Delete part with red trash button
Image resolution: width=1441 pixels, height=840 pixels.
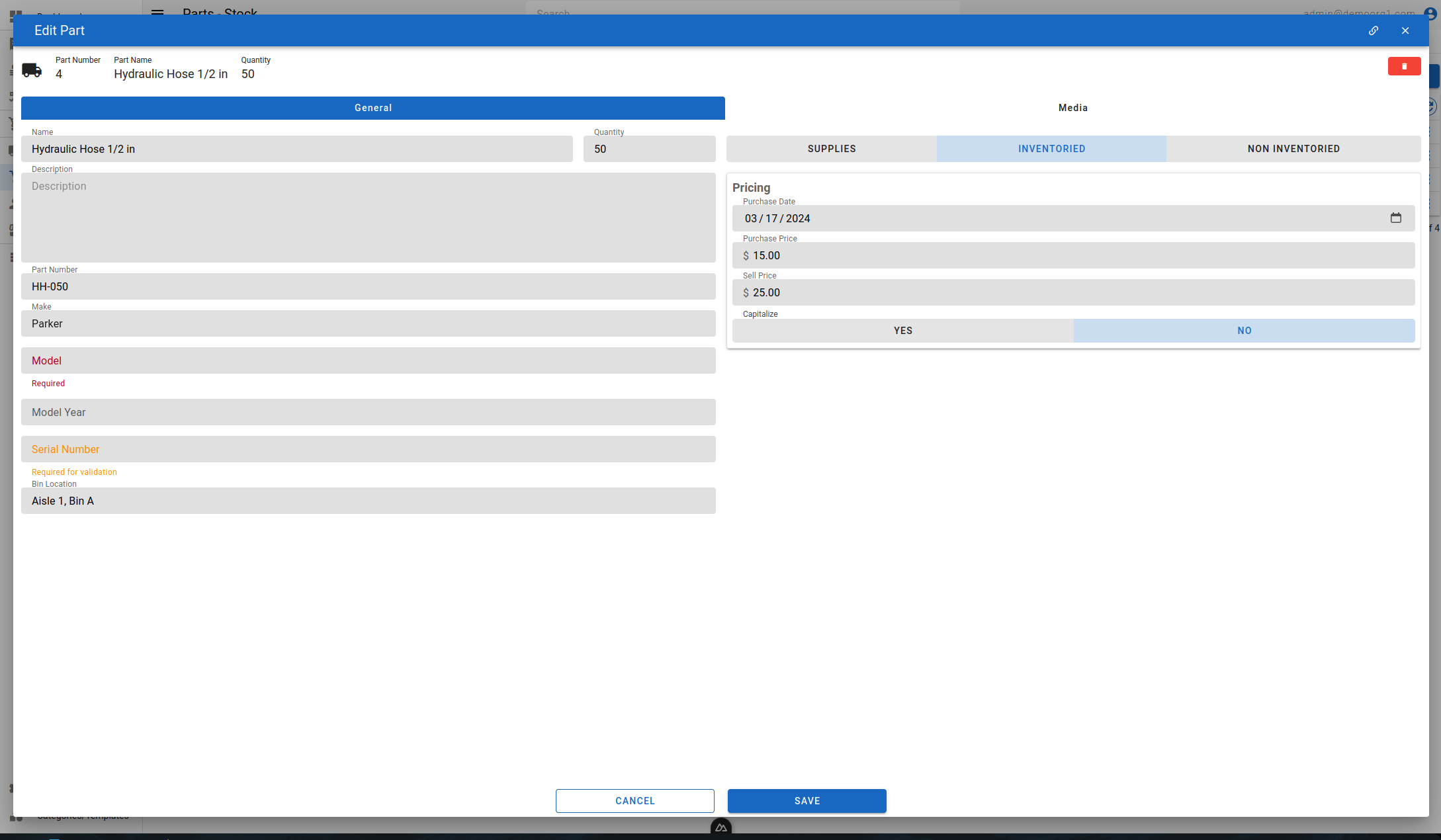pos(1404,66)
